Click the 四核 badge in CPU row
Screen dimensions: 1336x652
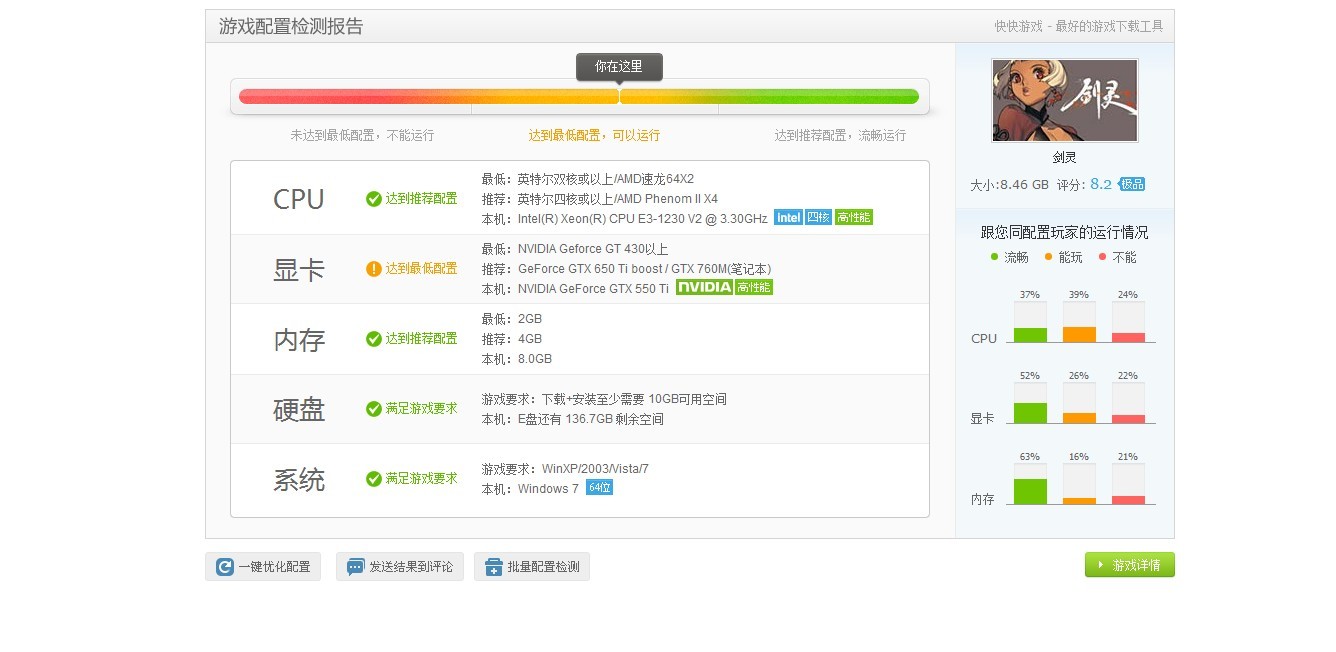(x=819, y=217)
